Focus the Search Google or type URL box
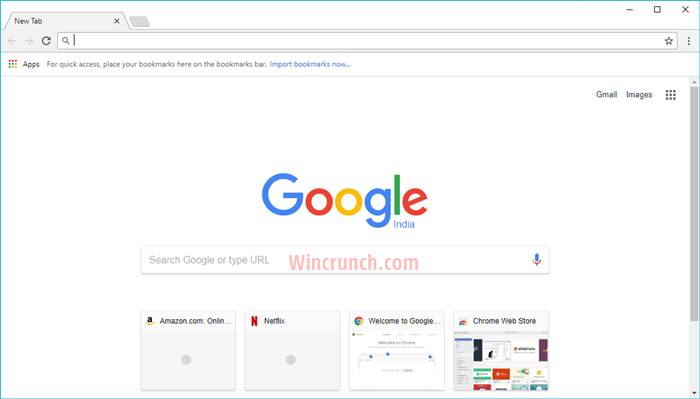This screenshot has width=700, height=399. 345,260
